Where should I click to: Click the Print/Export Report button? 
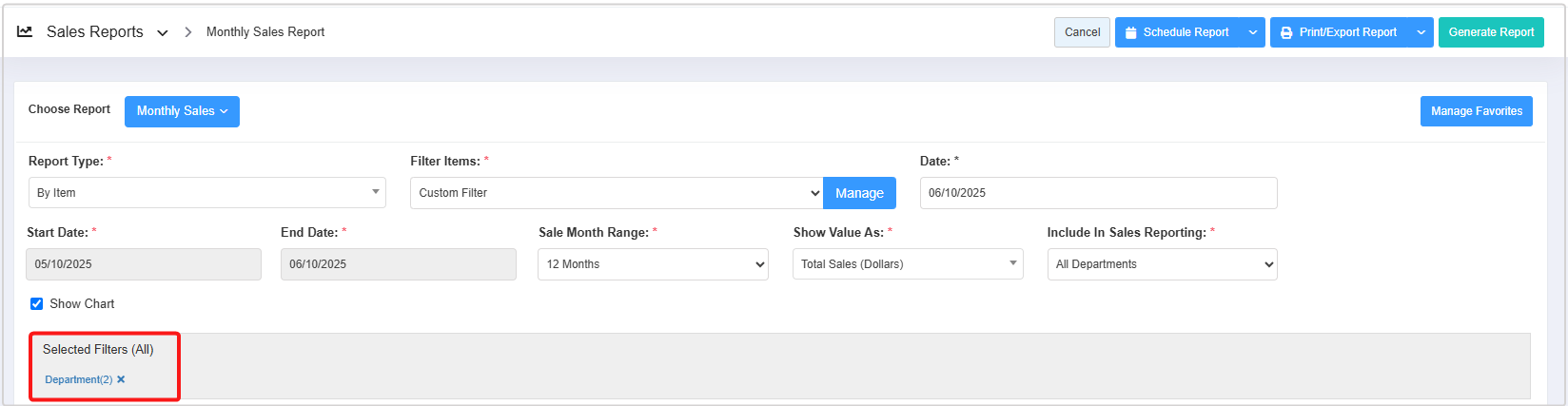(x=1339, y=32)
